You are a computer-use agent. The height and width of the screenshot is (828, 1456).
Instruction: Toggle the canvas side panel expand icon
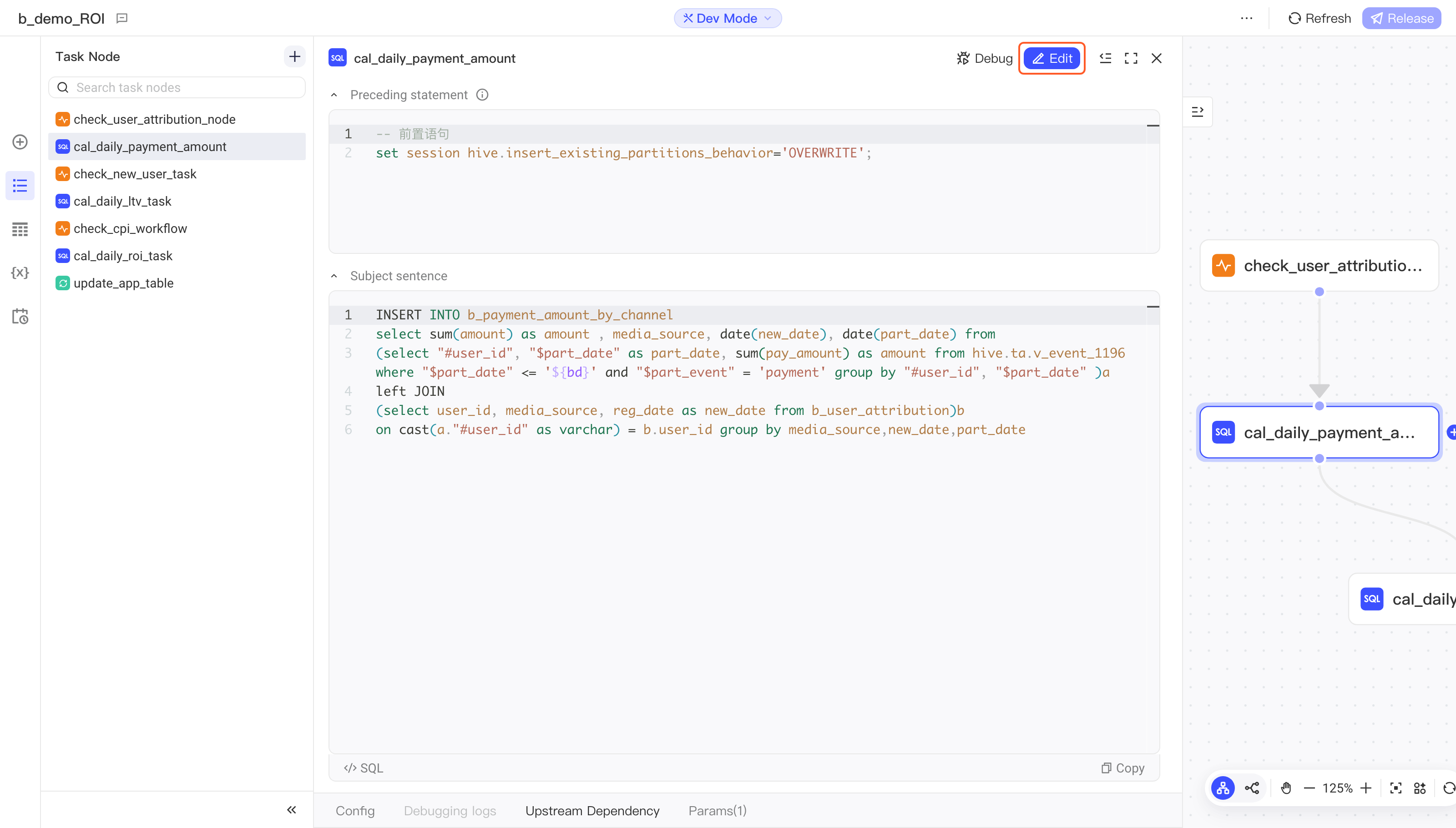1197,111
